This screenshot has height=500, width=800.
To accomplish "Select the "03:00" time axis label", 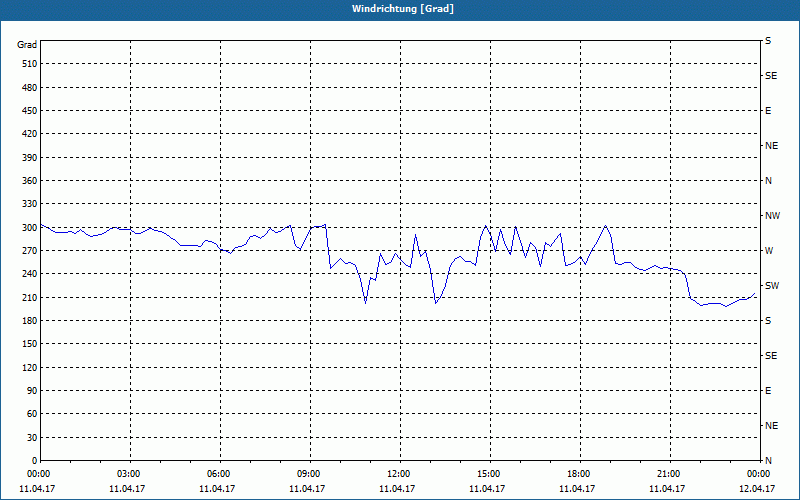I will 129,474.
